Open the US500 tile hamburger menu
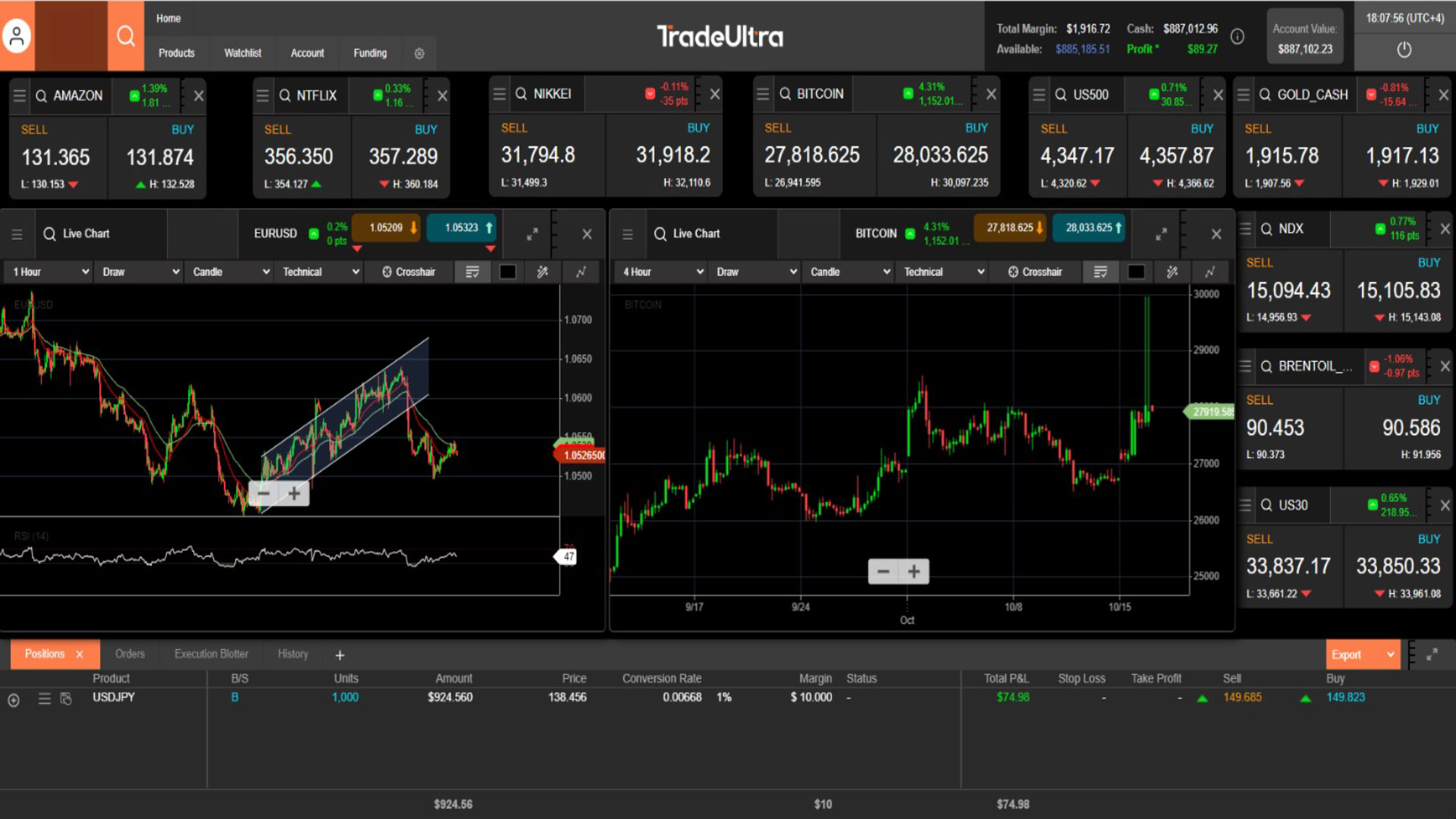 coord(1039,95)
